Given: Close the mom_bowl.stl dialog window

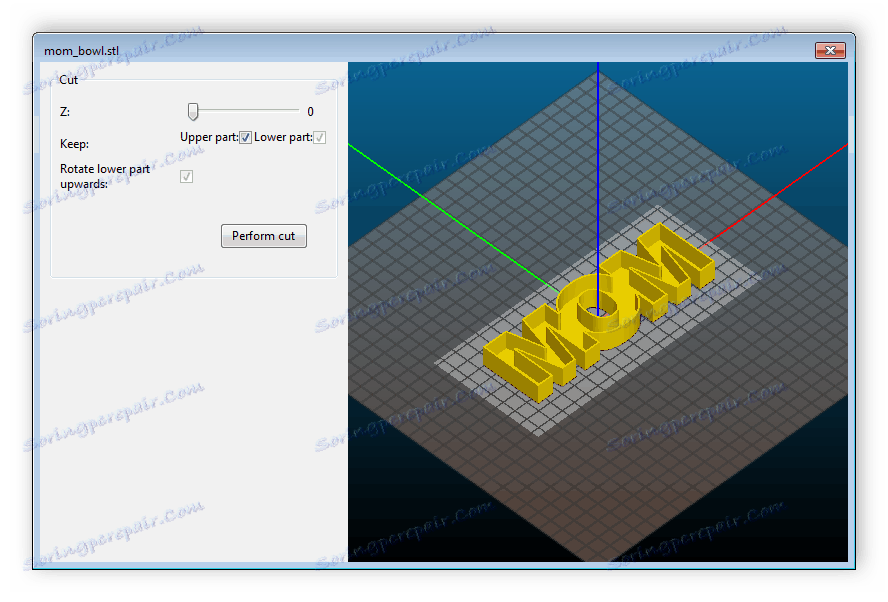Looking at the screenshot, I should [830, 50].
